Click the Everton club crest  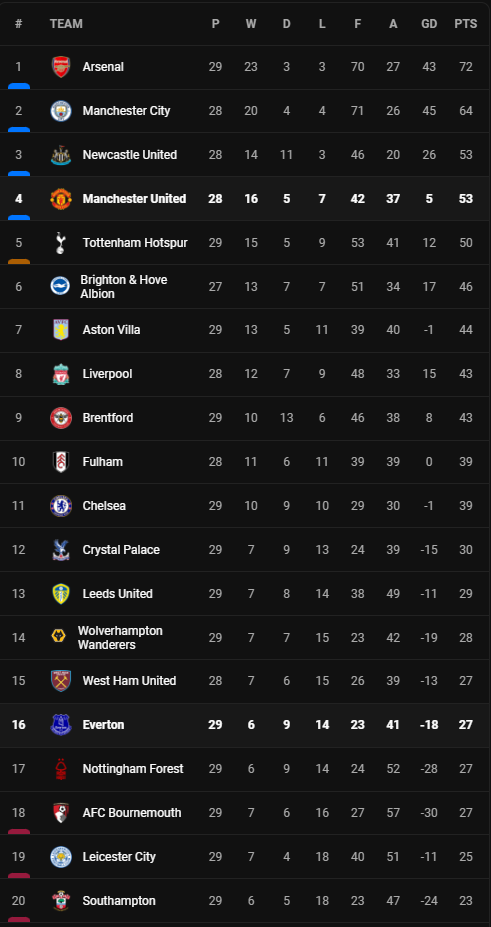click(61, 725)
